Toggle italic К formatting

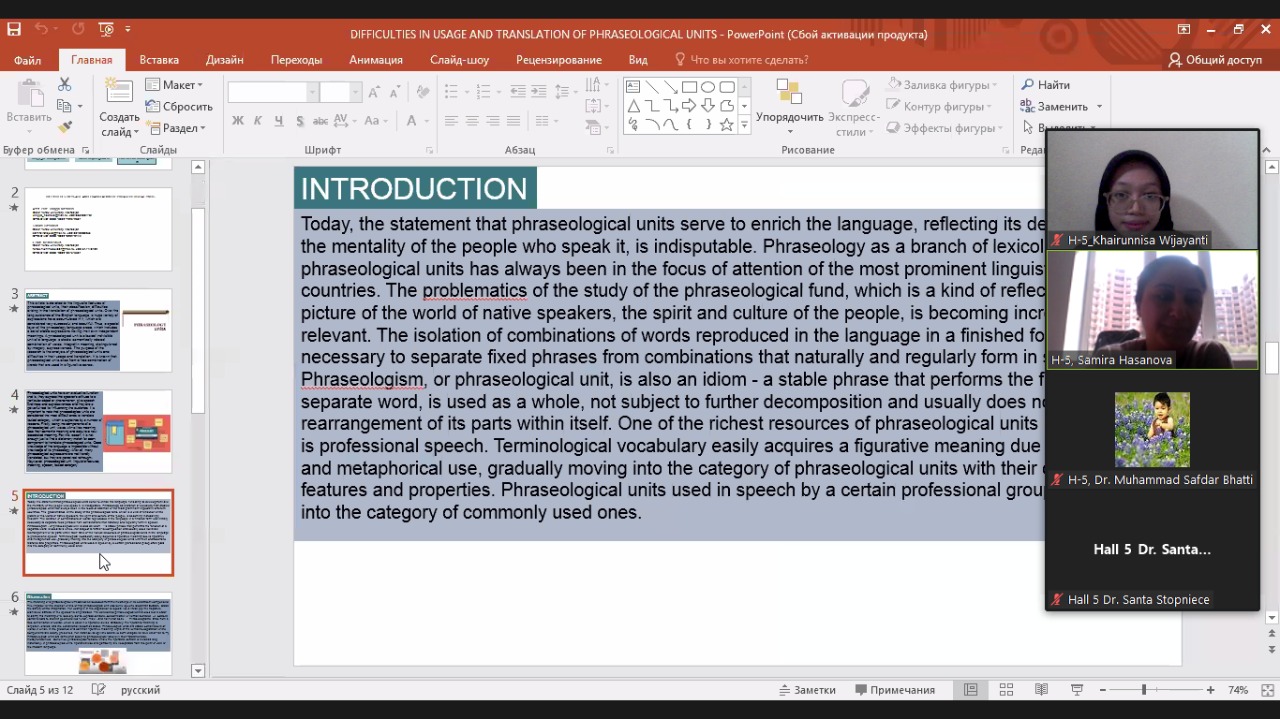pos(258,121)
